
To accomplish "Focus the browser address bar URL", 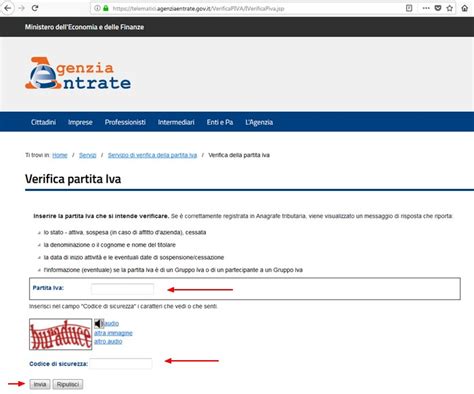I will point(198,8).
